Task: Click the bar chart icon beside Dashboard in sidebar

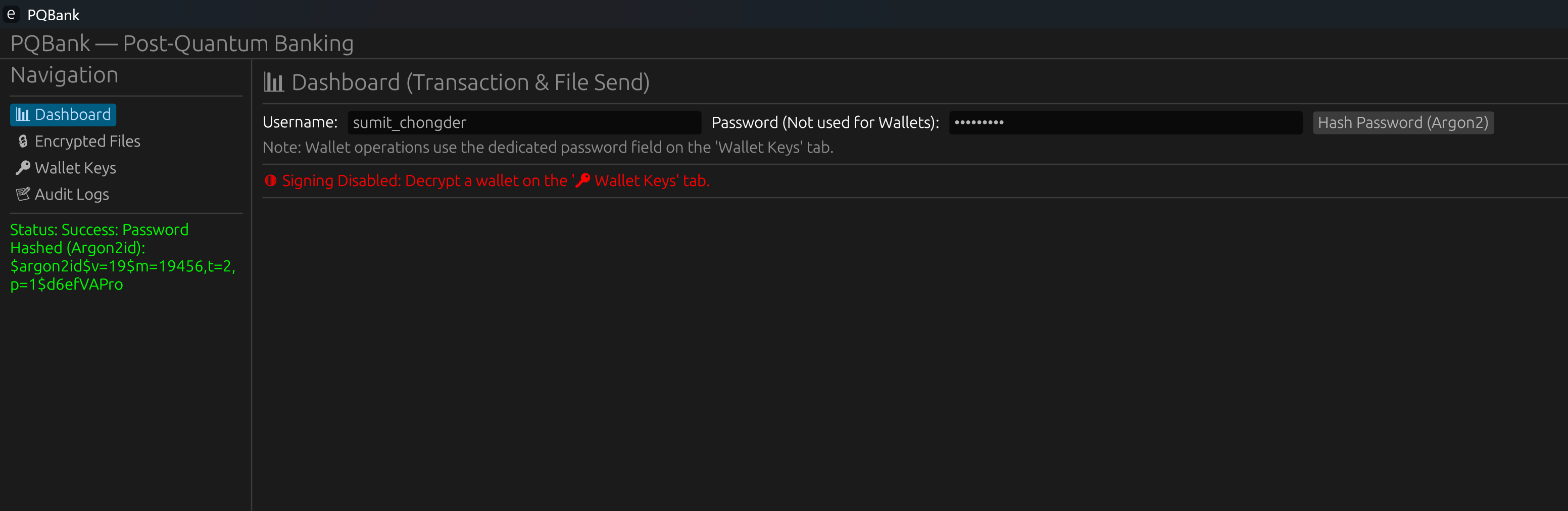Action: point(23,115)
